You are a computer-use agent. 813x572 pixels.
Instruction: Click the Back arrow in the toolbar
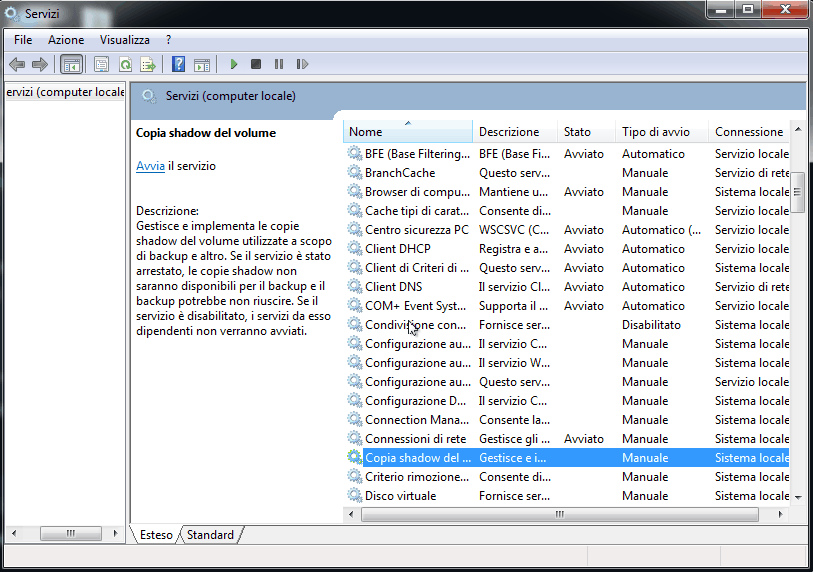click(17, 64)
